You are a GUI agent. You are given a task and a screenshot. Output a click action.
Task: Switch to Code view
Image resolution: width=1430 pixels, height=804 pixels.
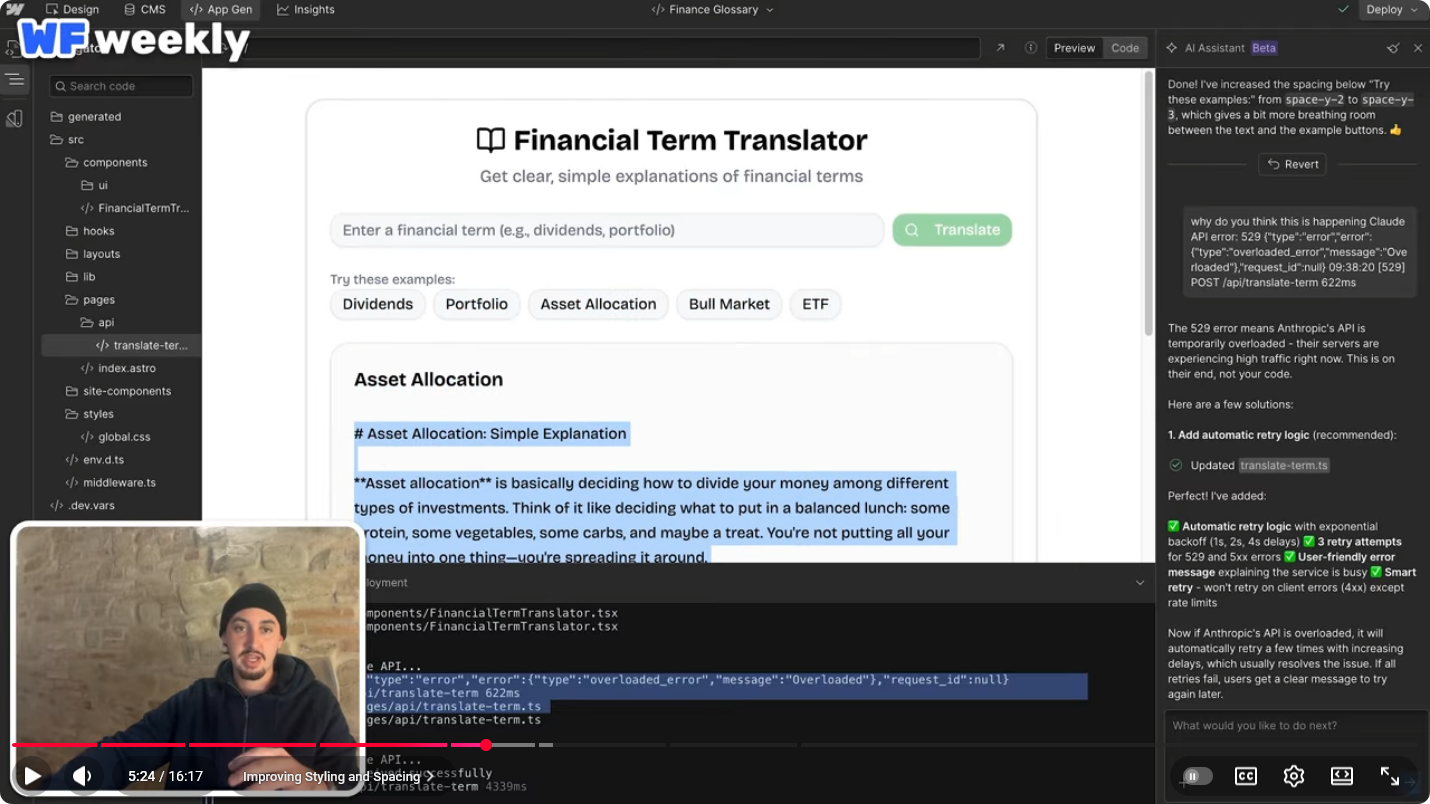coord(1125,48)
